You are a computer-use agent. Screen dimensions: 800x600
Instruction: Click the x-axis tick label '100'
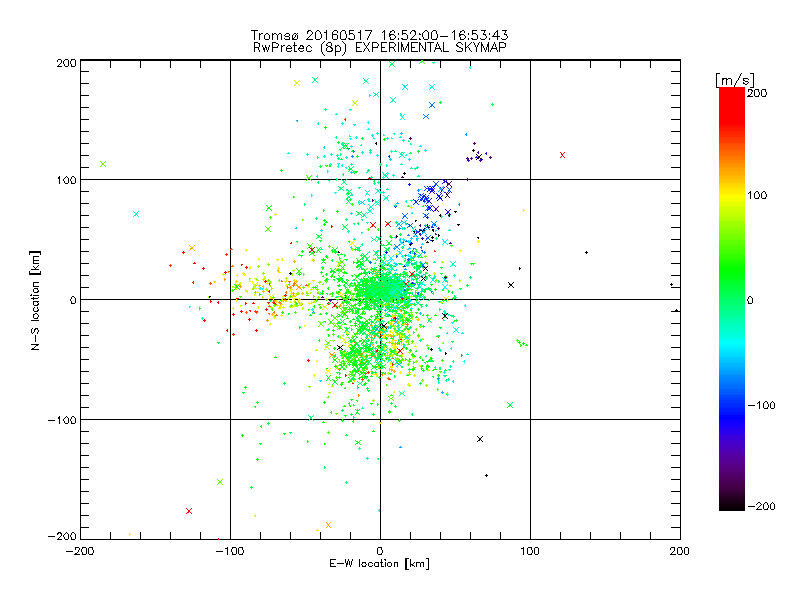point(530,551)
